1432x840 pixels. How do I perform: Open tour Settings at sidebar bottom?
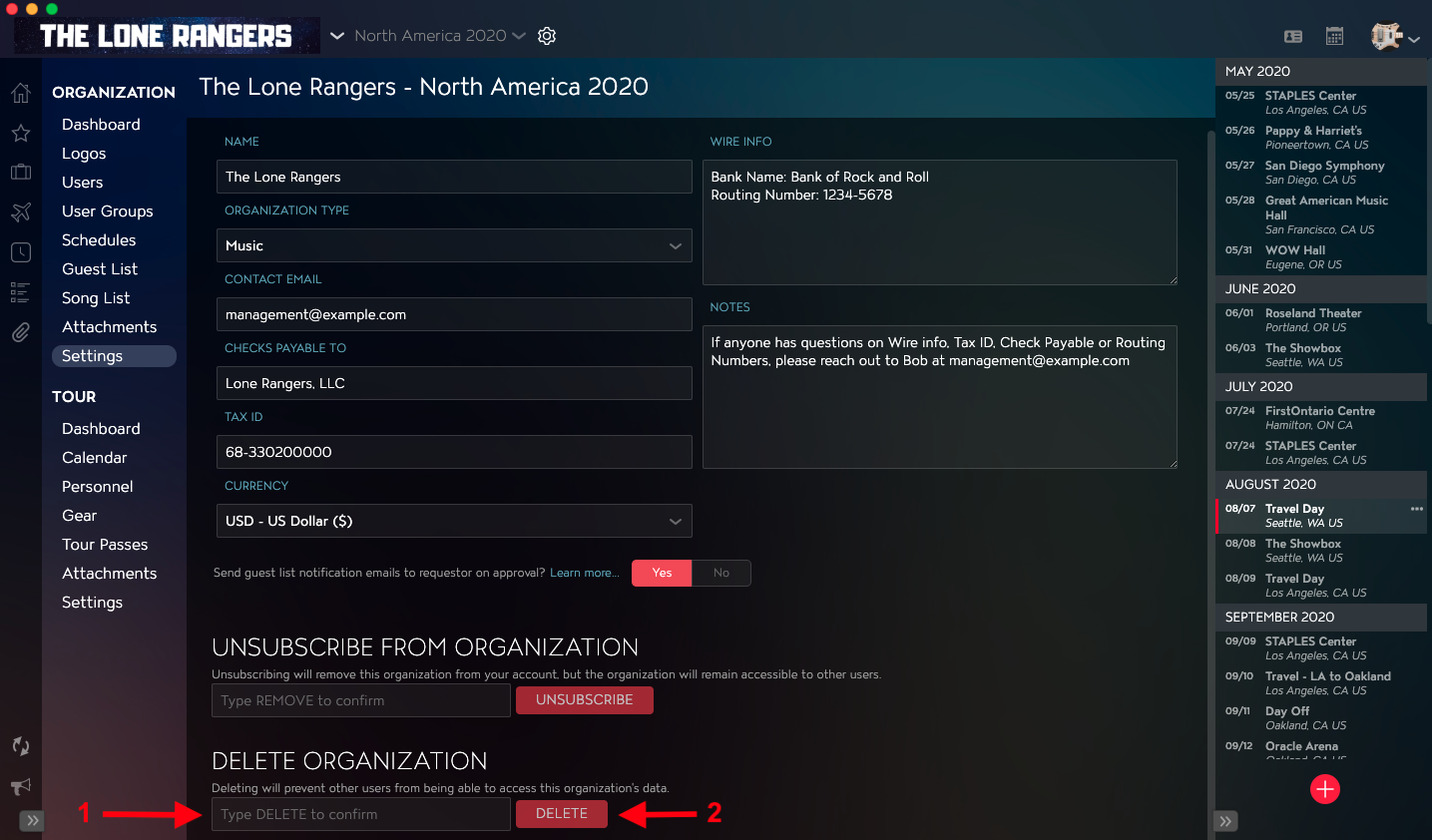[92, 603]
